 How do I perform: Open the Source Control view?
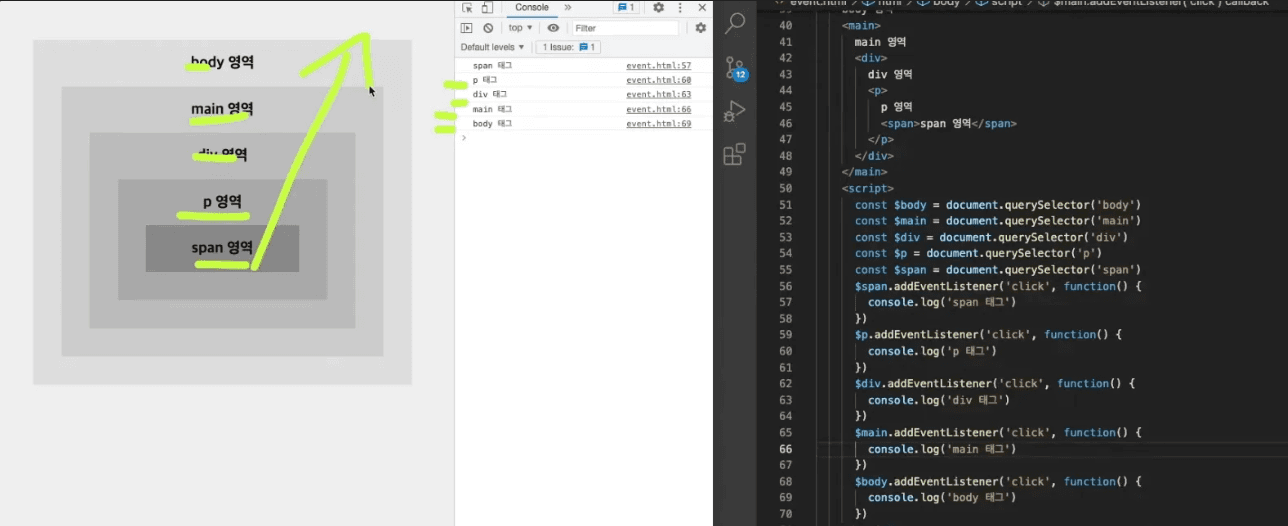click(x=735, y=66)
